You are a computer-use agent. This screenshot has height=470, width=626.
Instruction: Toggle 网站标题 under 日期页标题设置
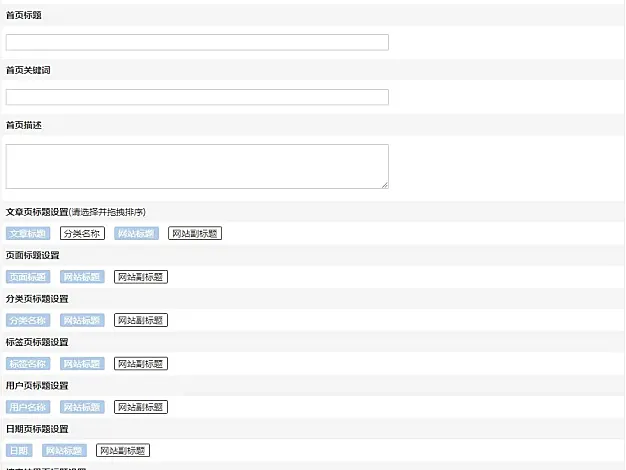tap(64, 451)
